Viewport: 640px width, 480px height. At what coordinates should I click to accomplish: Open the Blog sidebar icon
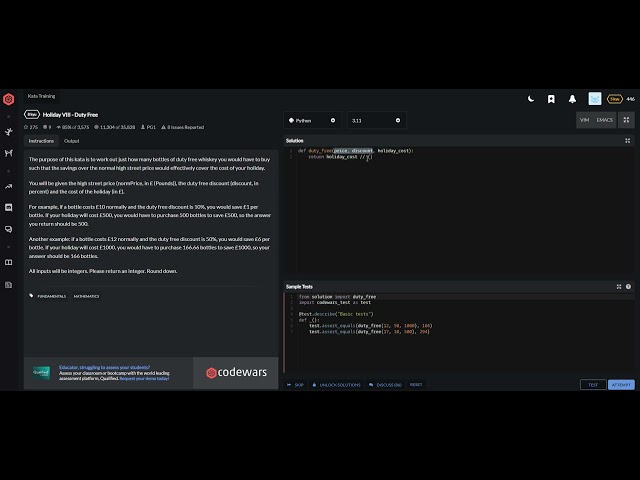pos(9,284)
